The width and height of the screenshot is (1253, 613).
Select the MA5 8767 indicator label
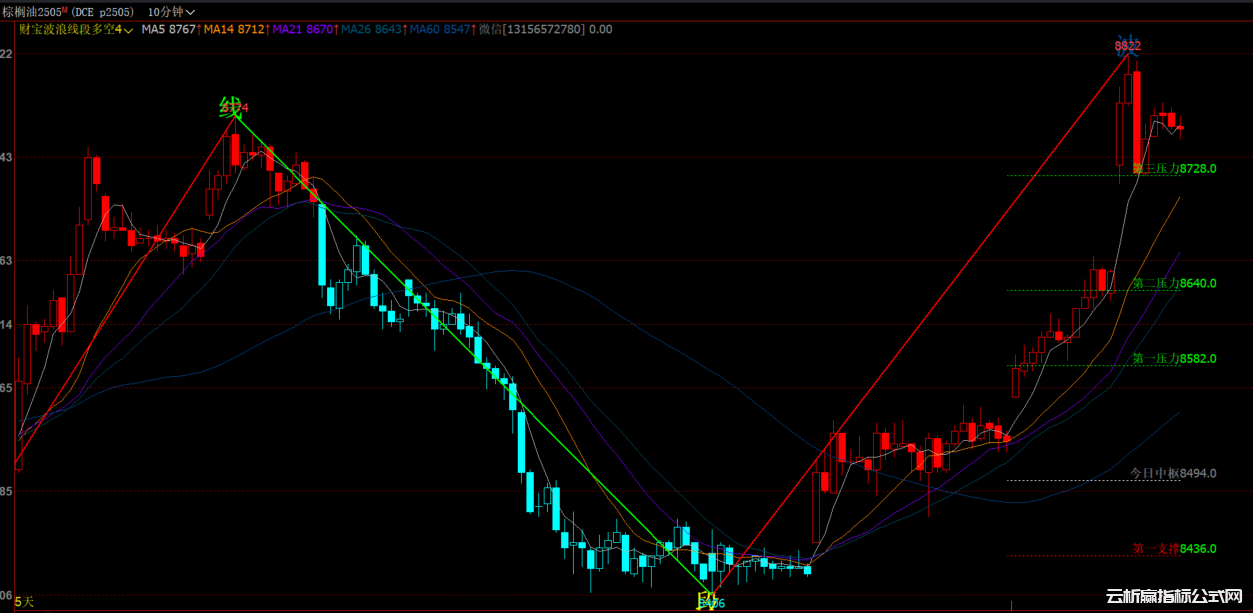pos(168,29)
